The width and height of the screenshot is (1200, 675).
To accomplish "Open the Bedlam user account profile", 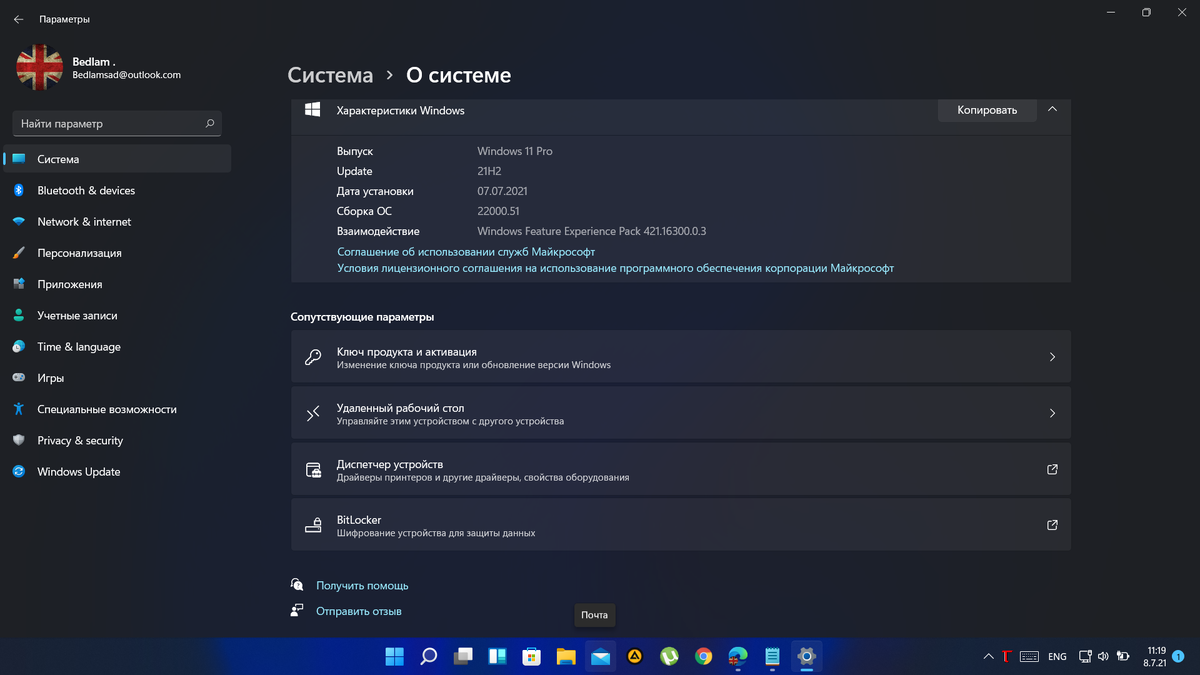I will pos(100,68).
